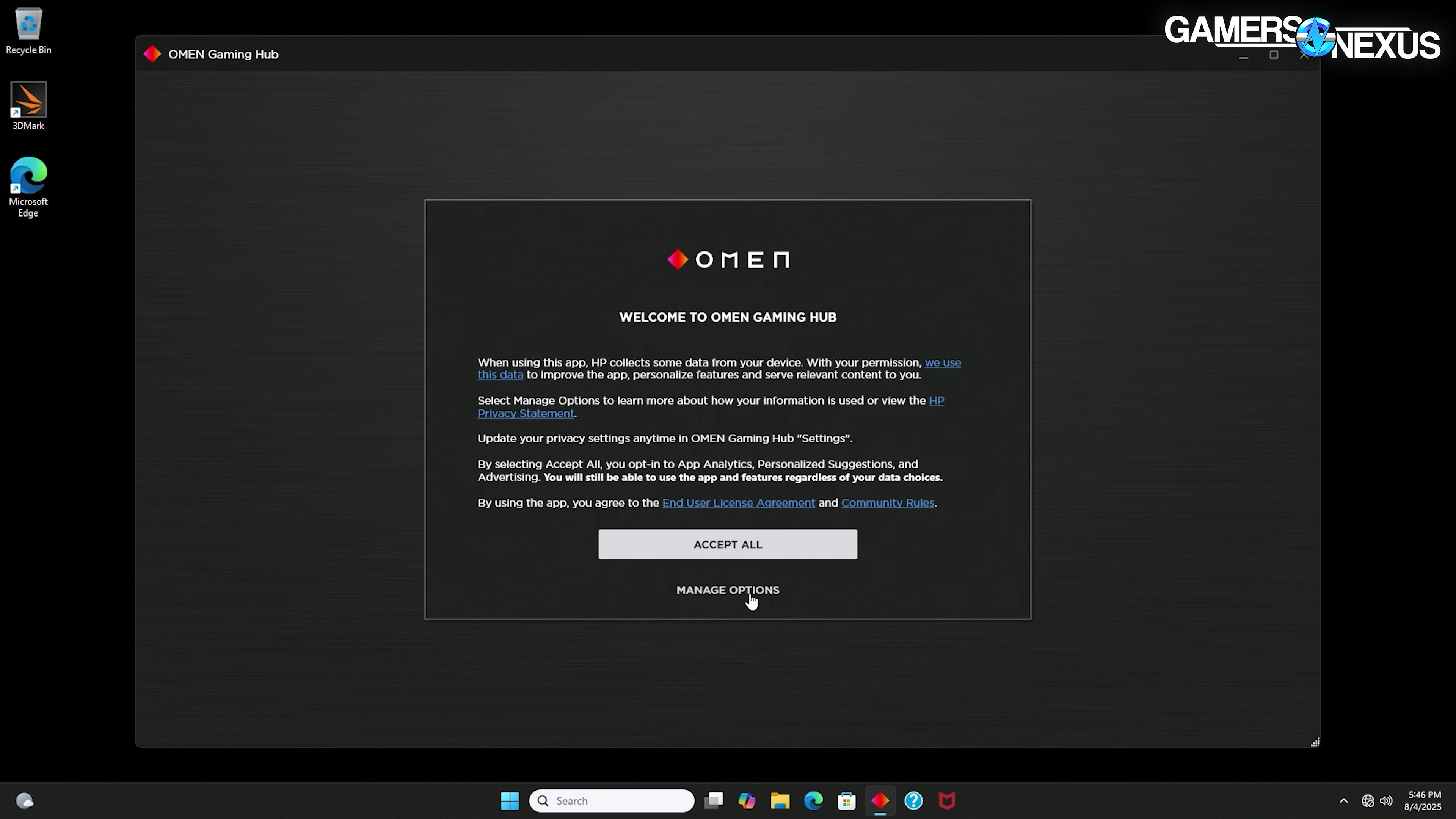The height and width of the screenshot is (819, 1456).
Task: Close the OMEN Gaming Hub window
Action: (1304, 55)
